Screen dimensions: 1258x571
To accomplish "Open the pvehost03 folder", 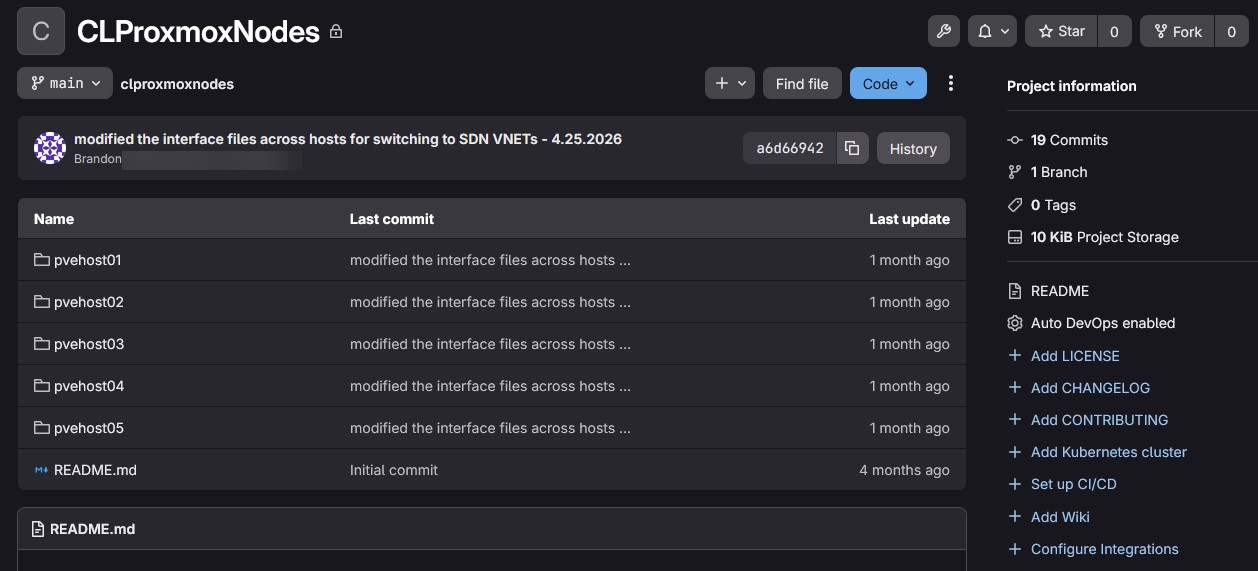I will [88, 344].
